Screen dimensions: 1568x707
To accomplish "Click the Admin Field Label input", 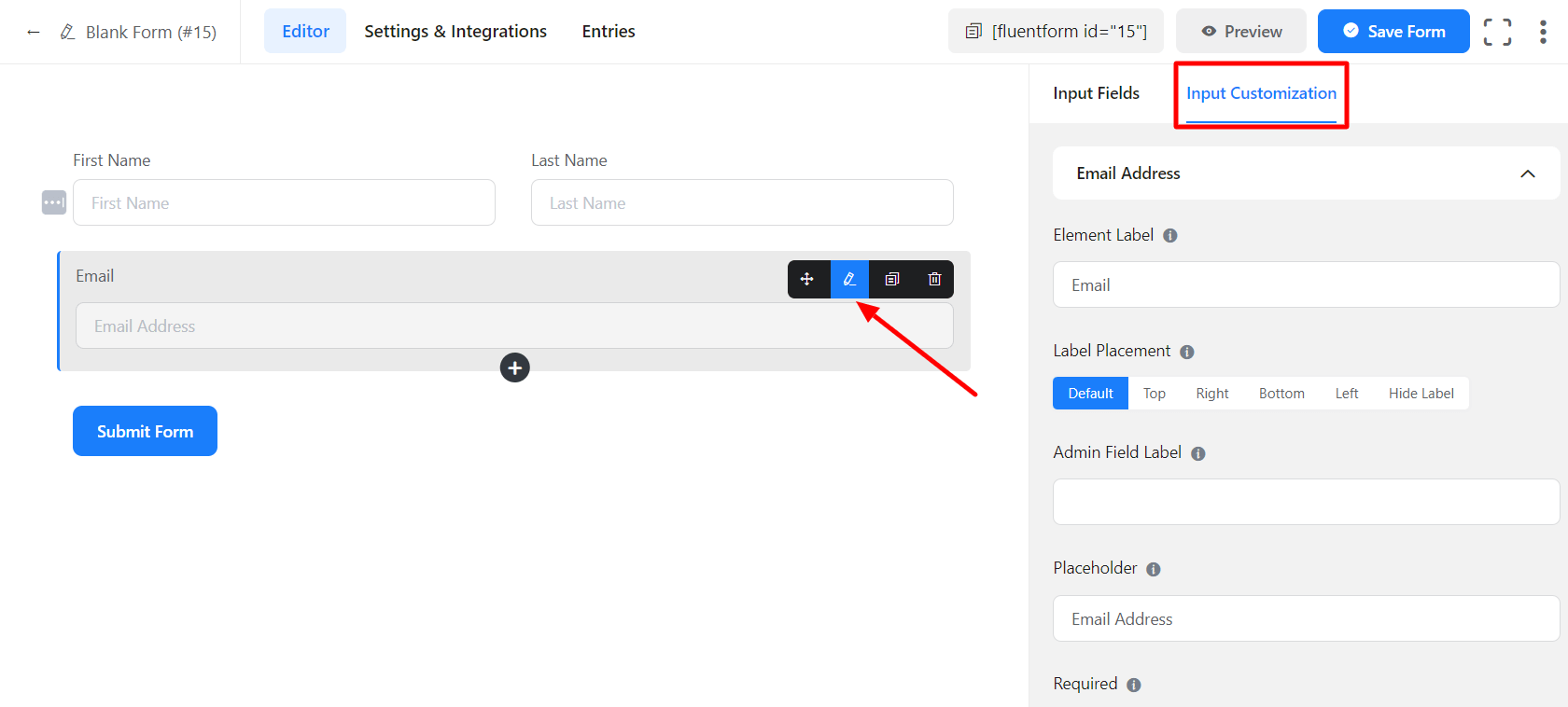I will (x=1306, y=502).
